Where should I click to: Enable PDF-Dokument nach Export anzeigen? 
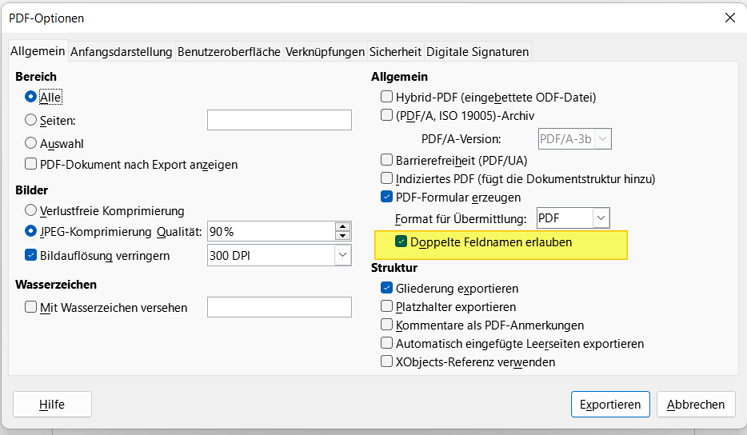point(31,164)
